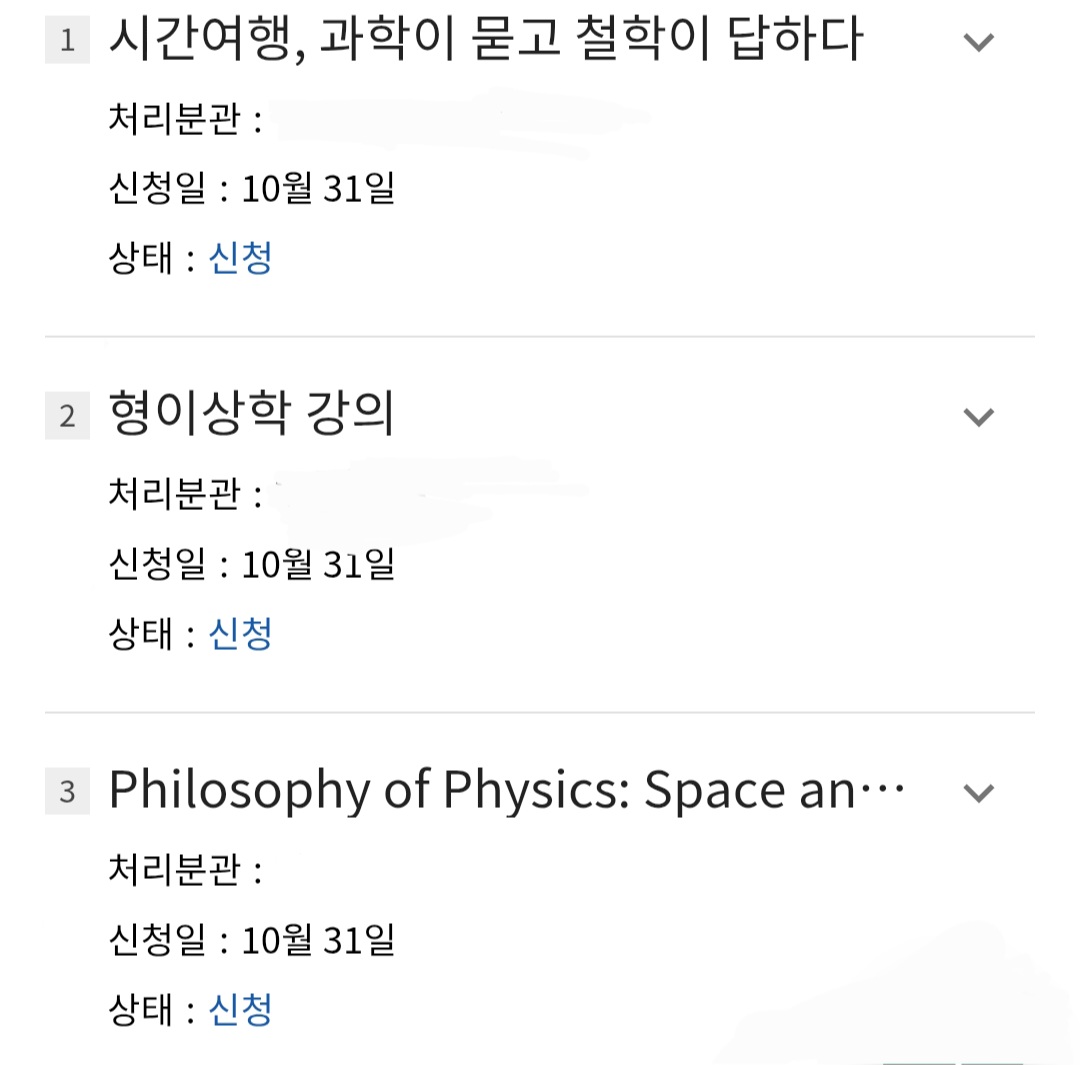Viewport: 1080px width, 1065px height.
Task: Open the Philosophy of Physics: Space title
Action: 506,791
